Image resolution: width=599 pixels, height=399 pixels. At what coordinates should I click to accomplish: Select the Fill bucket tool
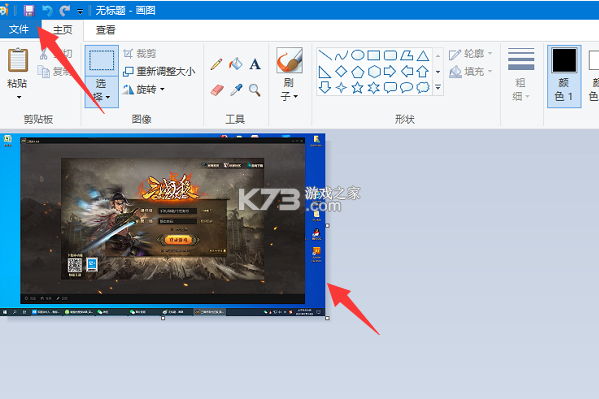(236, 64)
